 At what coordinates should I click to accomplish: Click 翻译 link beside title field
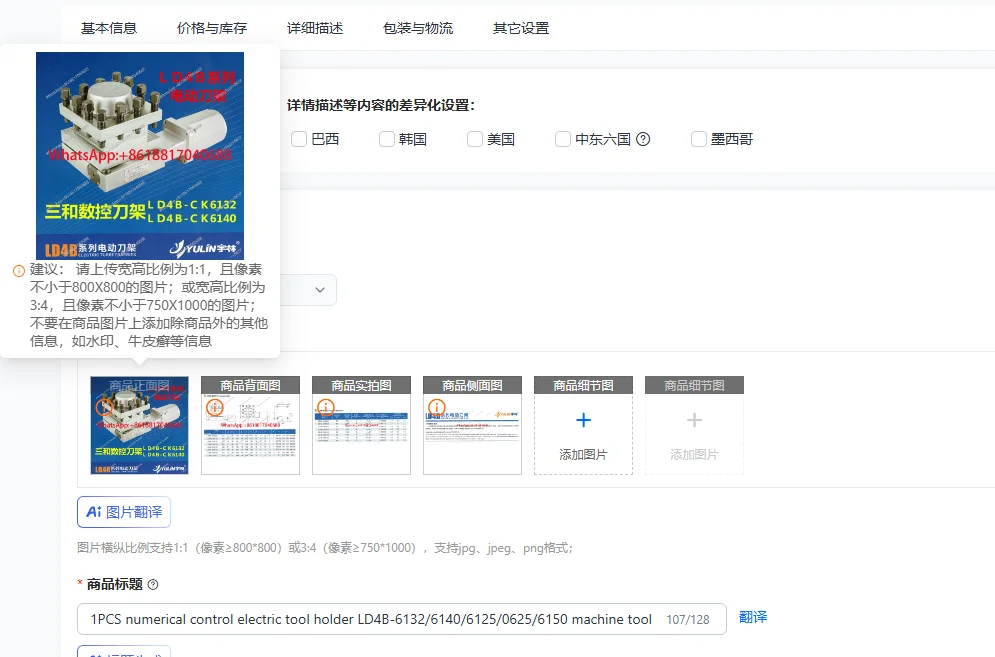753,617
